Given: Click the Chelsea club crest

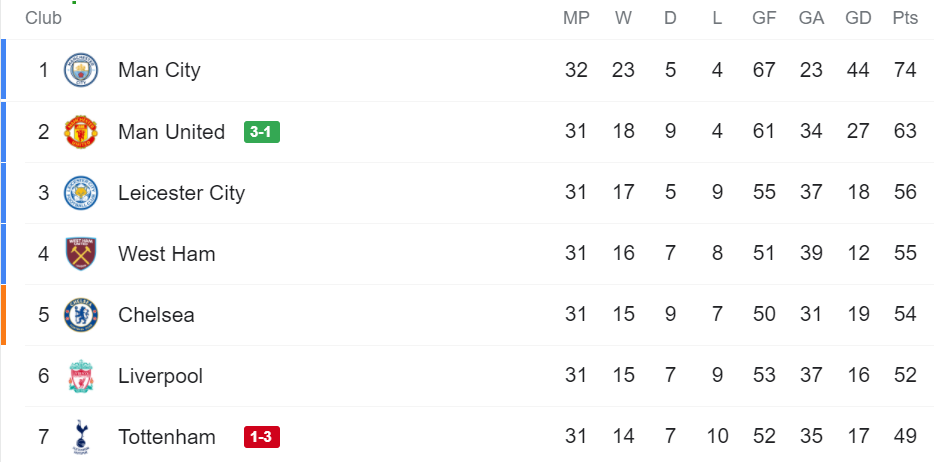Looking at the screenshot, I should [81, 315].
